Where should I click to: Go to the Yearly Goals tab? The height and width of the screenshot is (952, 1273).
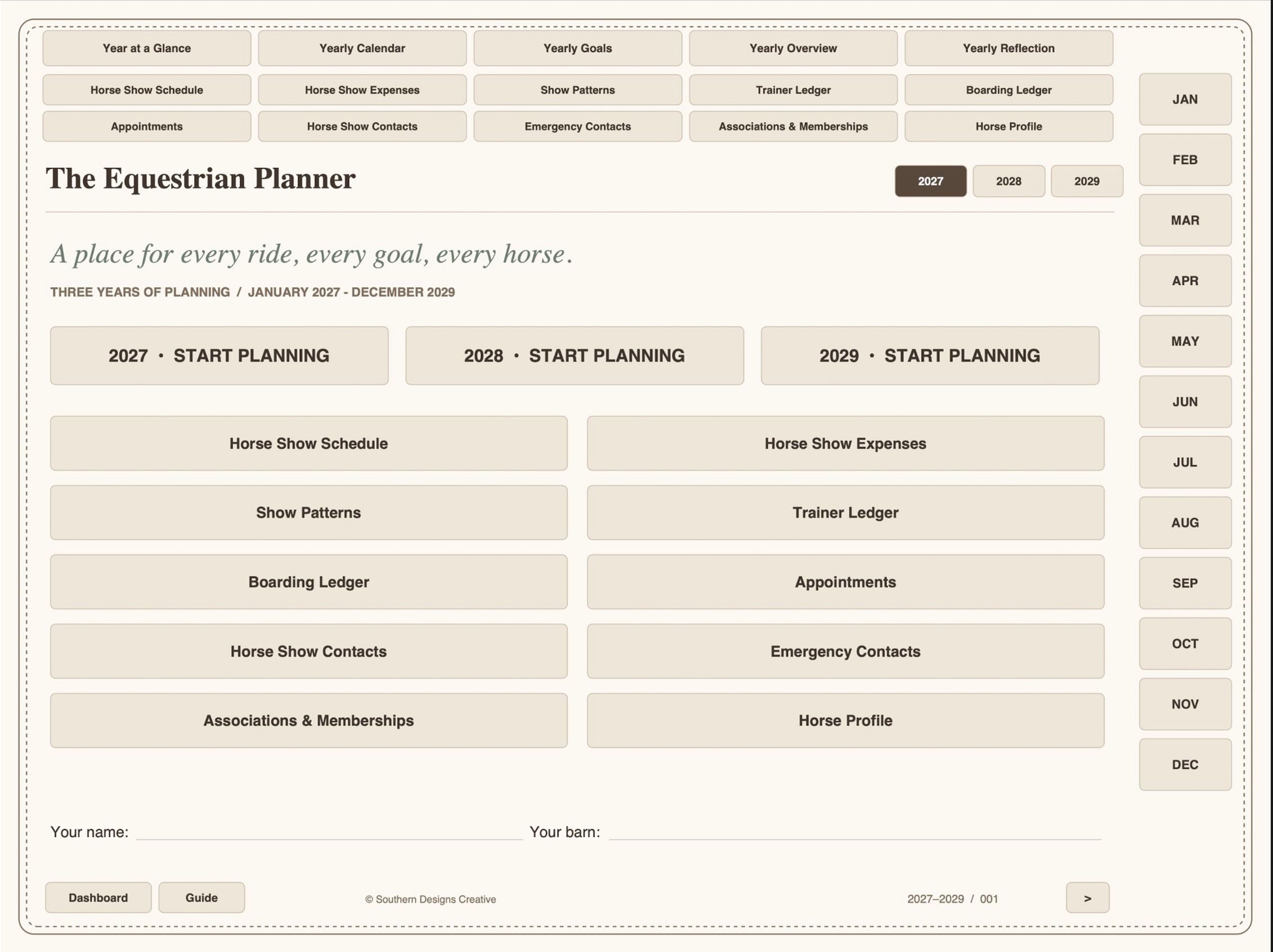(578, 48)
